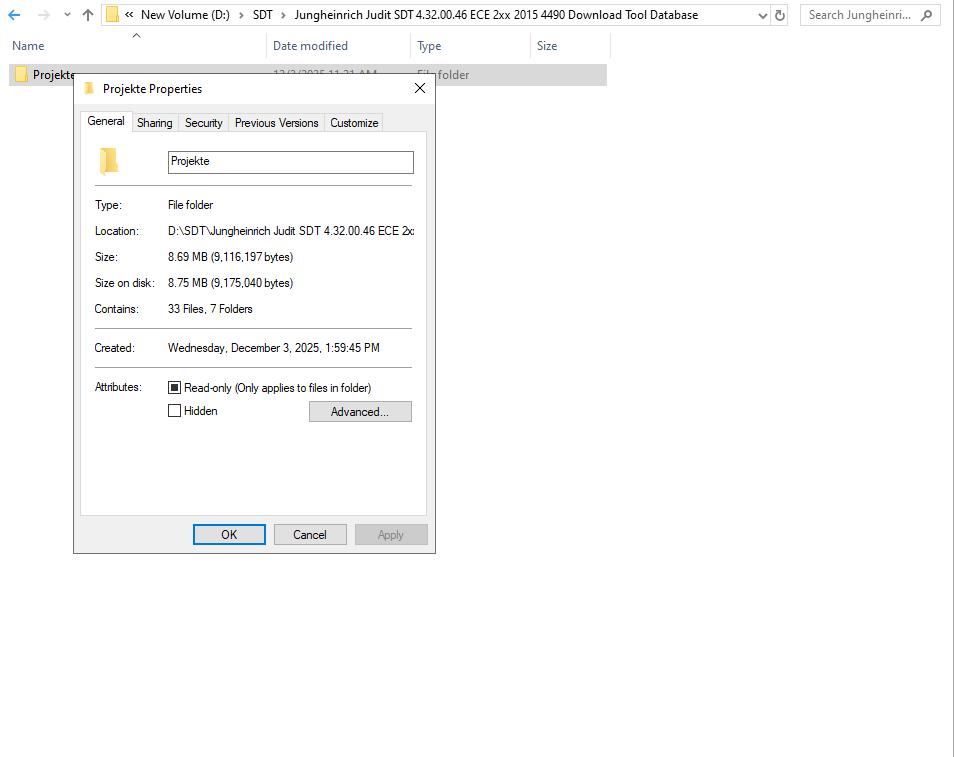This screenshot has height=757, width=954.
Task: Switch to the General tab
Action: (106, 121)
